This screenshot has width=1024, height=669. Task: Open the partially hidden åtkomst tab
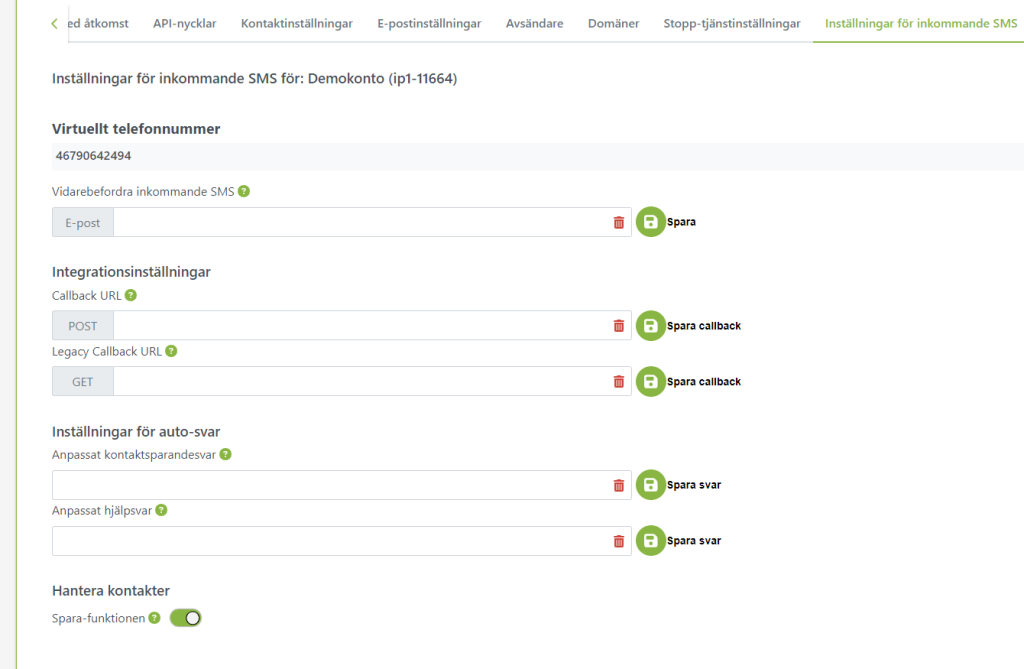98,24
